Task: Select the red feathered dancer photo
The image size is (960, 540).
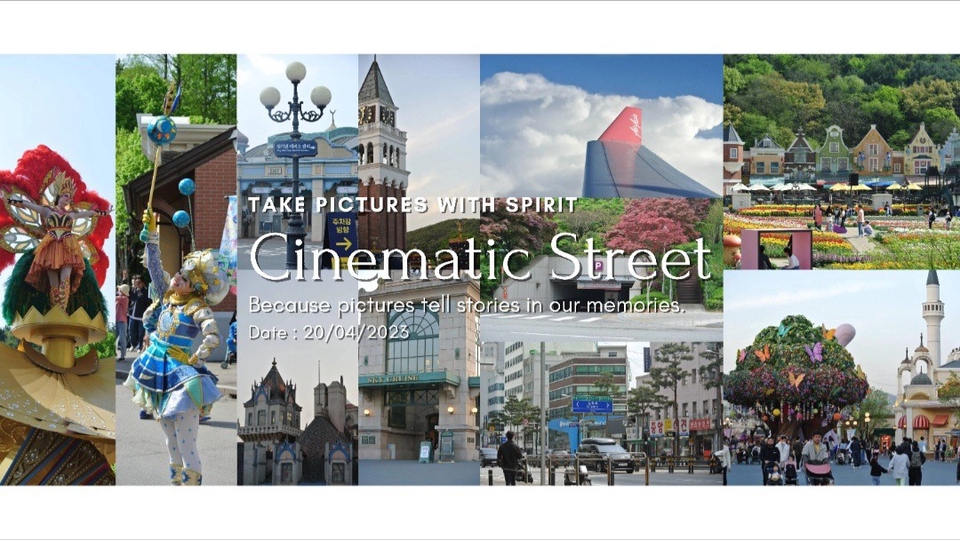Action: pos(58,269)
